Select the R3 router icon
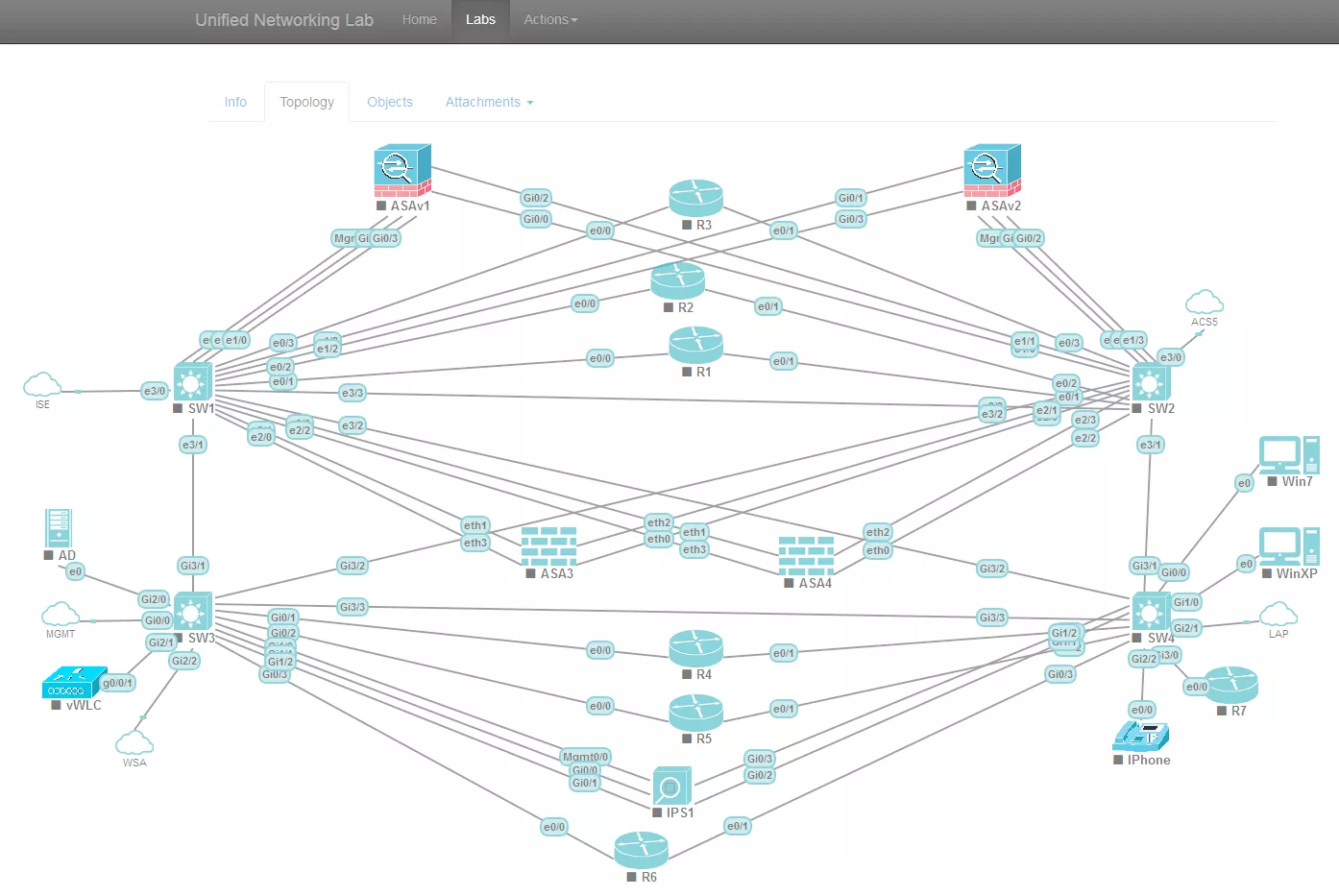Image resolution: width=1339 pixels, height=896 pixels. 695,198
